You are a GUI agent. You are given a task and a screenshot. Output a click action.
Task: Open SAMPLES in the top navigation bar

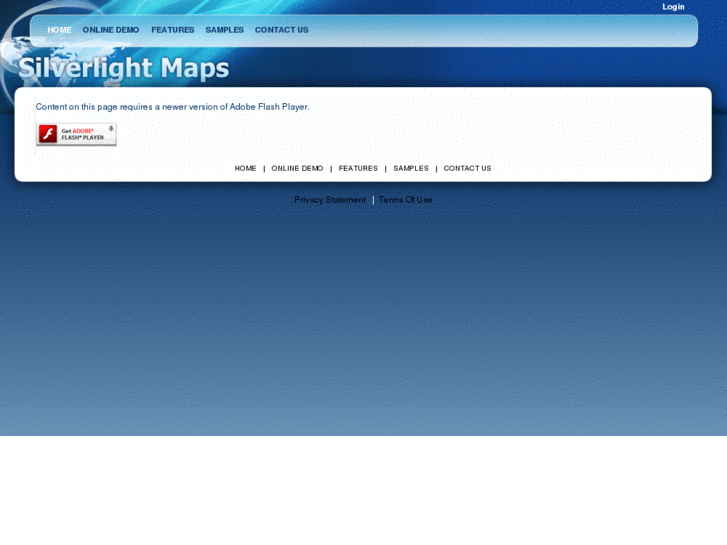coord(224,30)
